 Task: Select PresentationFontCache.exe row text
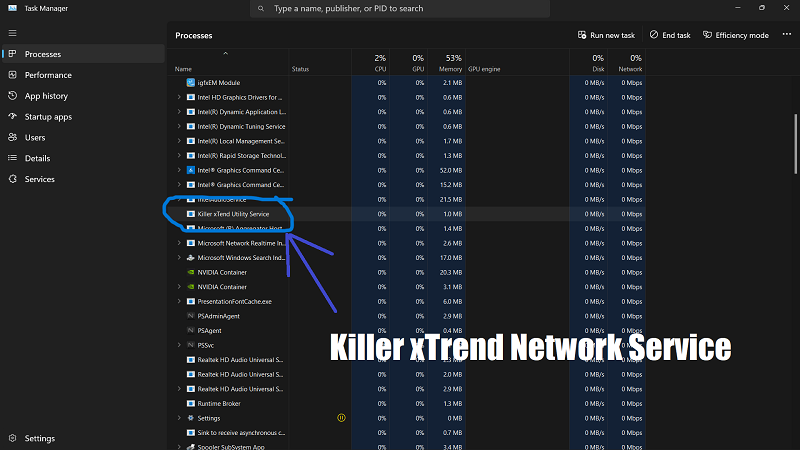coord(234,302)
